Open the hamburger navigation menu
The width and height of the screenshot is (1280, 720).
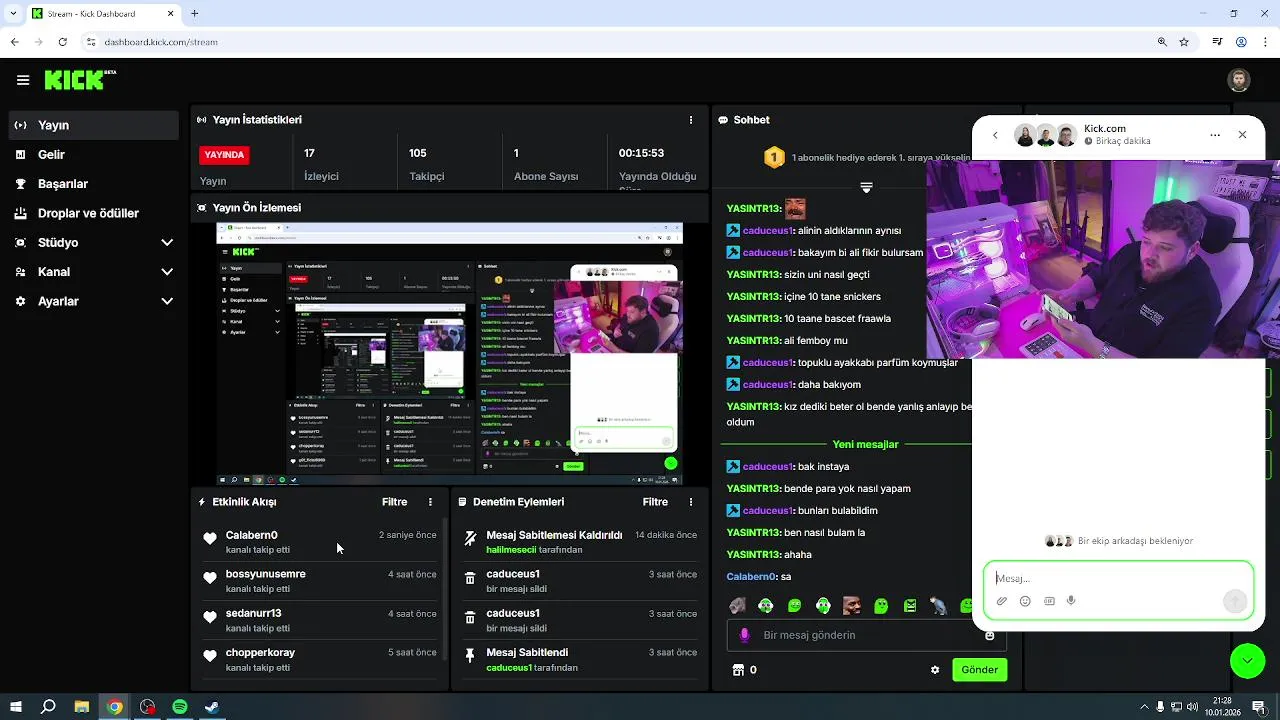pyautogui.click(x=23, y=80)
